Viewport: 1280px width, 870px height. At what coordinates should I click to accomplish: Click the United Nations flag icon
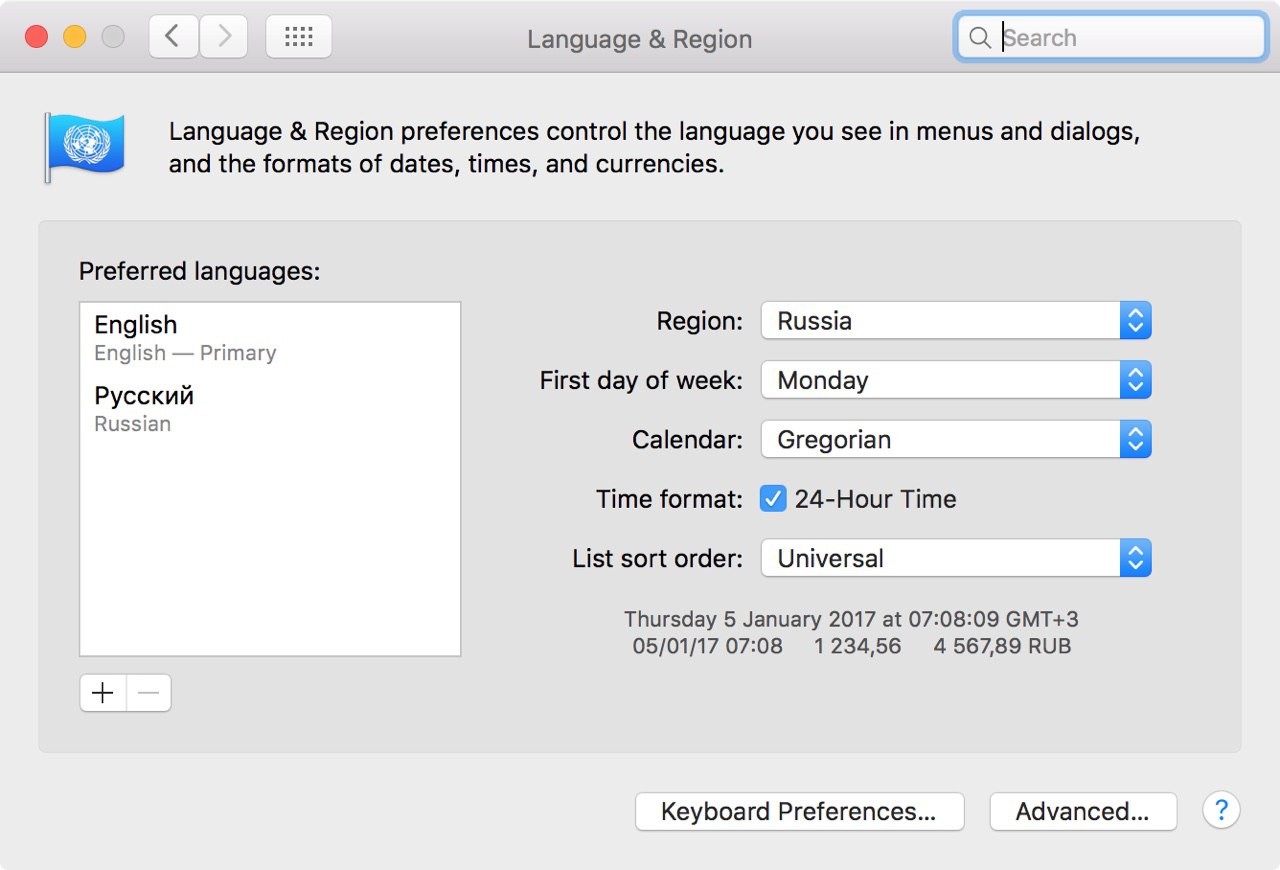click(x=84, y=146)
